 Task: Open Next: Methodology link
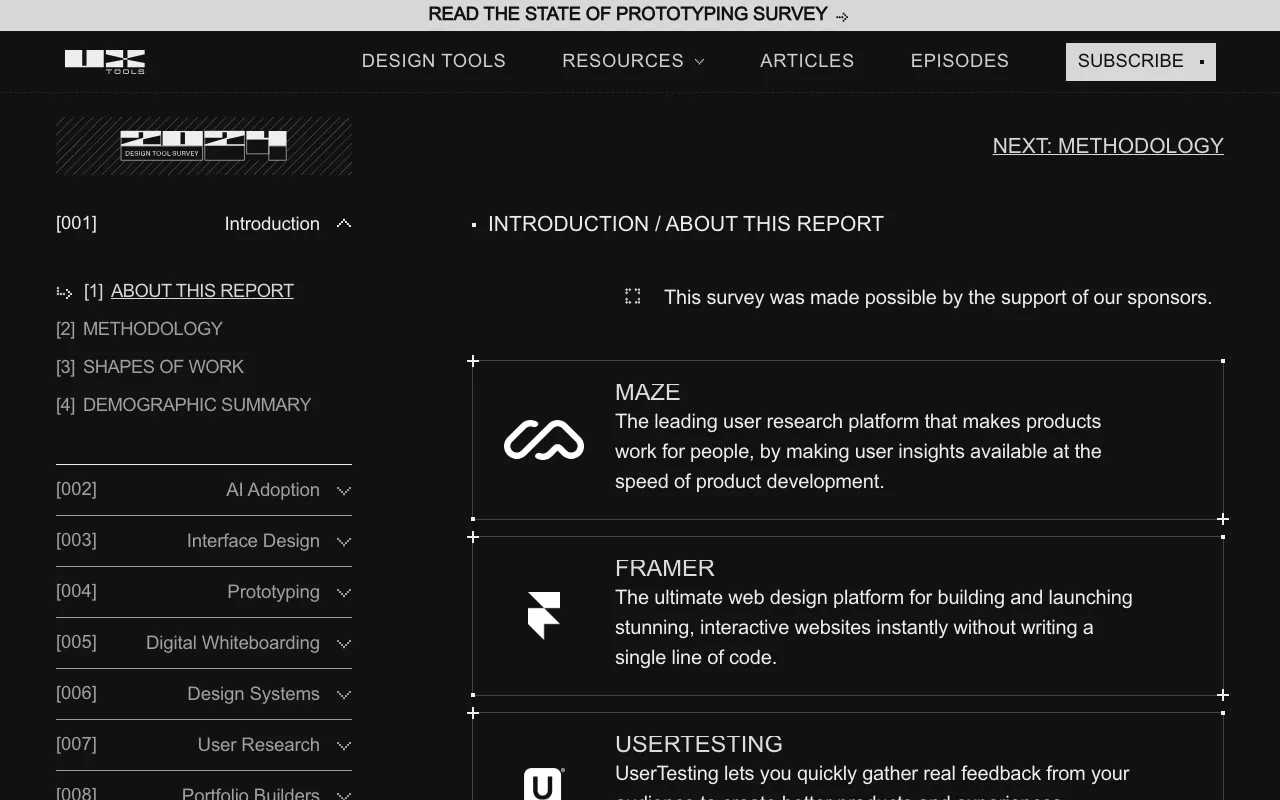(1108, 146)
